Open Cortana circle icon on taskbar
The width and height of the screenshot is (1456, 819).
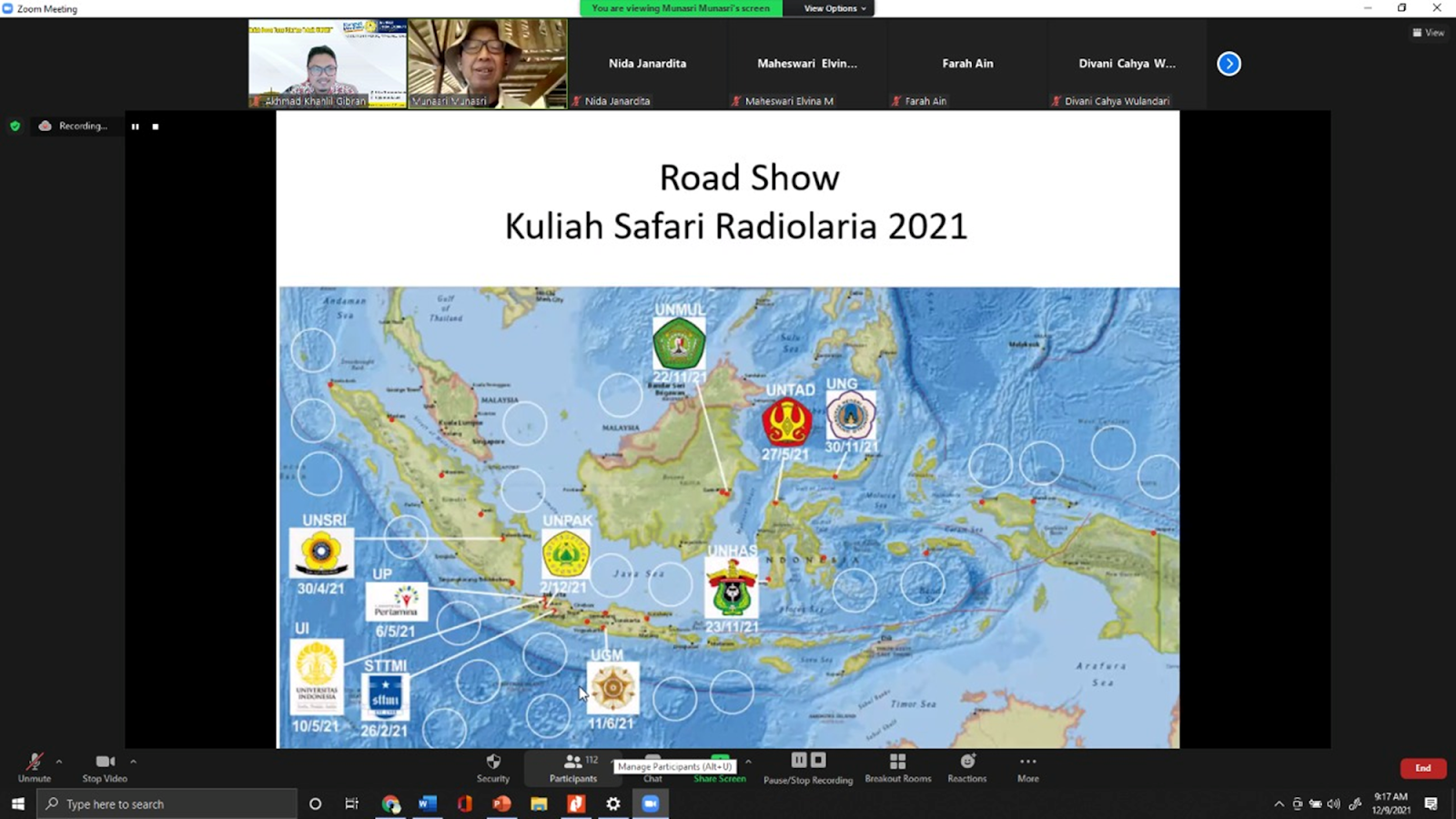315,804
